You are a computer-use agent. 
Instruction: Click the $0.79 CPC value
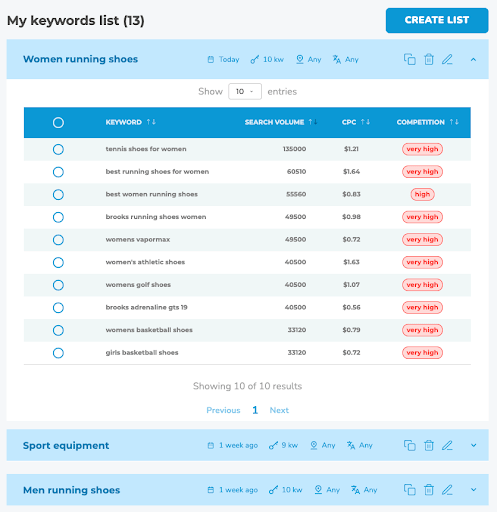coord(351,330)
